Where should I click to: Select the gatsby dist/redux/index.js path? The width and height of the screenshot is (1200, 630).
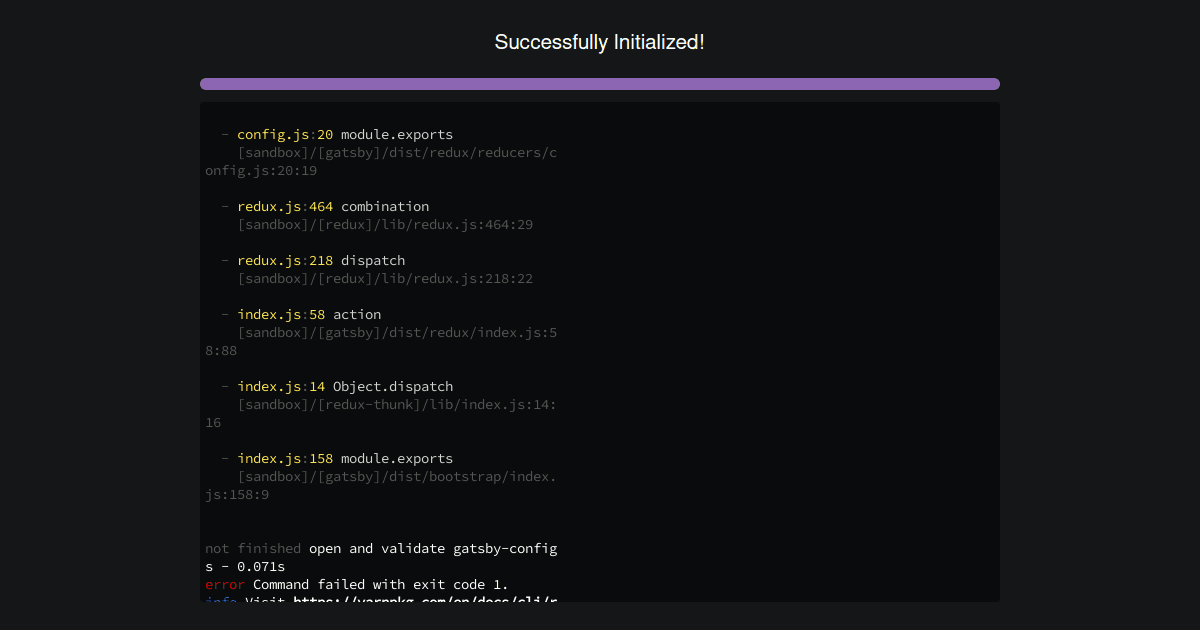point(396,332)
